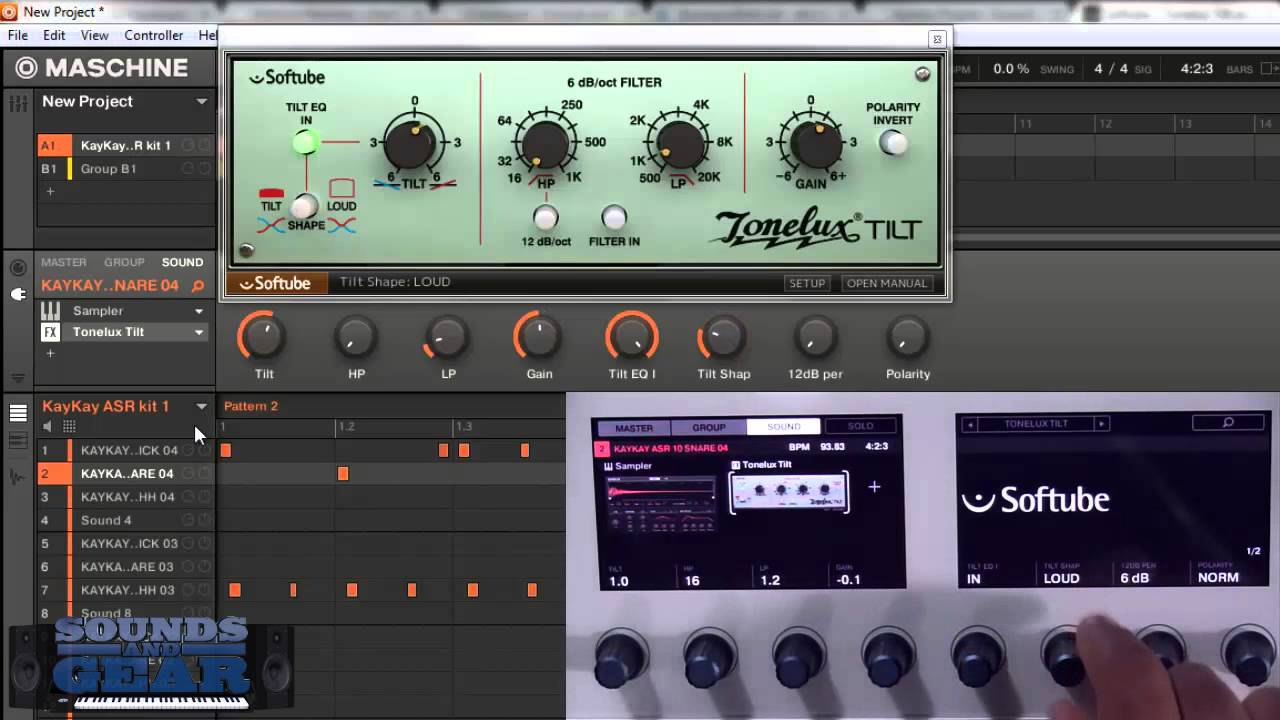Click the collapse lines icon below the plug icon

click(18, 378)
